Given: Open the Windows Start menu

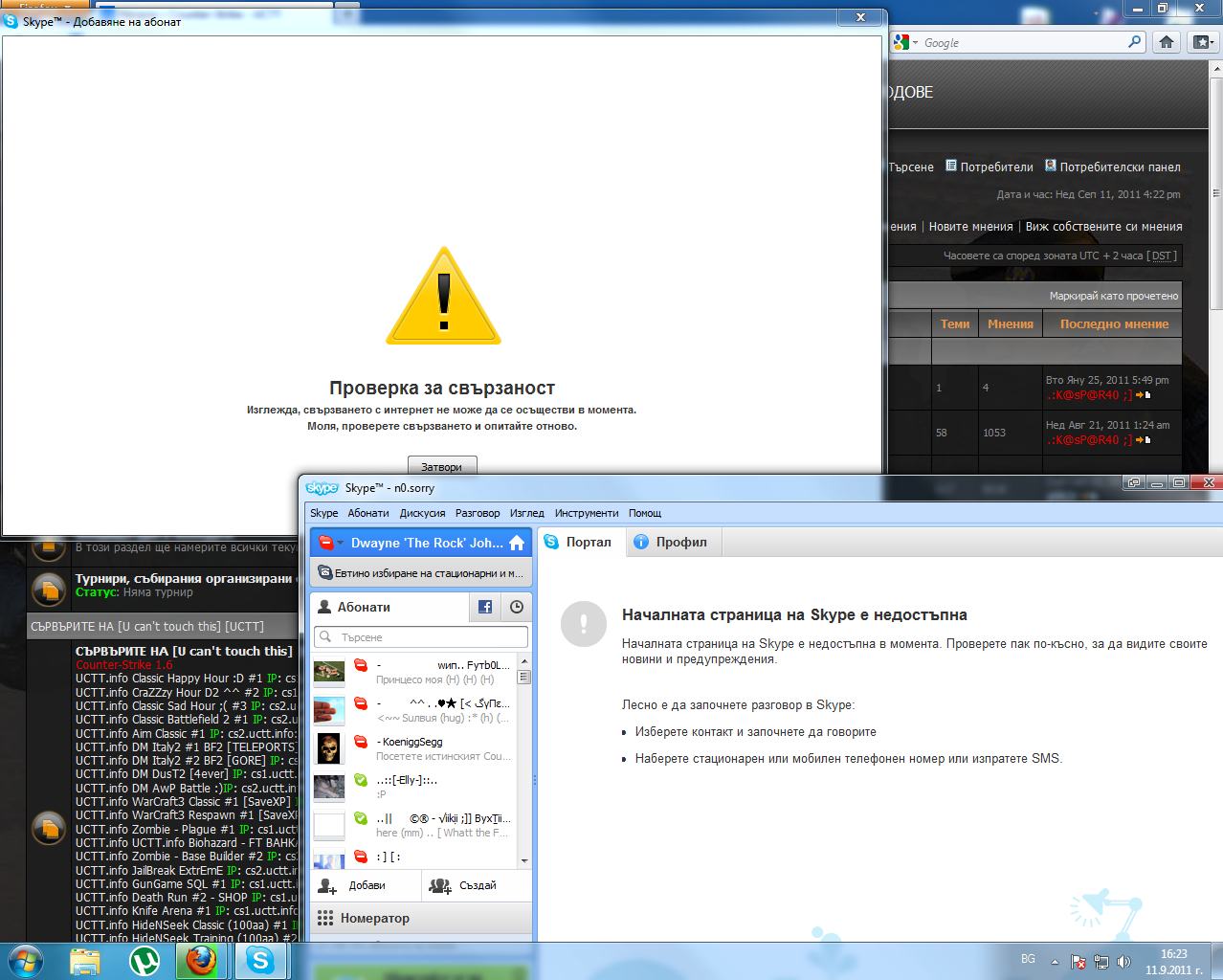Looking at the screenshot, I should [x=25, y=960].
